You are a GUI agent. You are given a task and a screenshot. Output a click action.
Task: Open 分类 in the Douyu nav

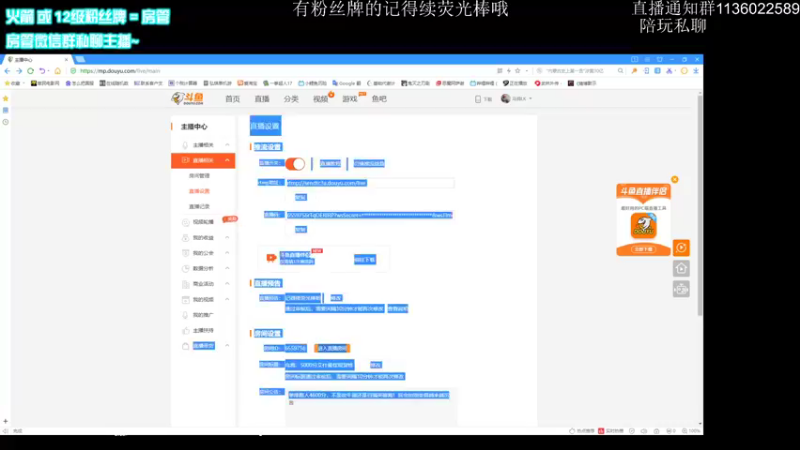pyautogui.click(x=291, y=99)
